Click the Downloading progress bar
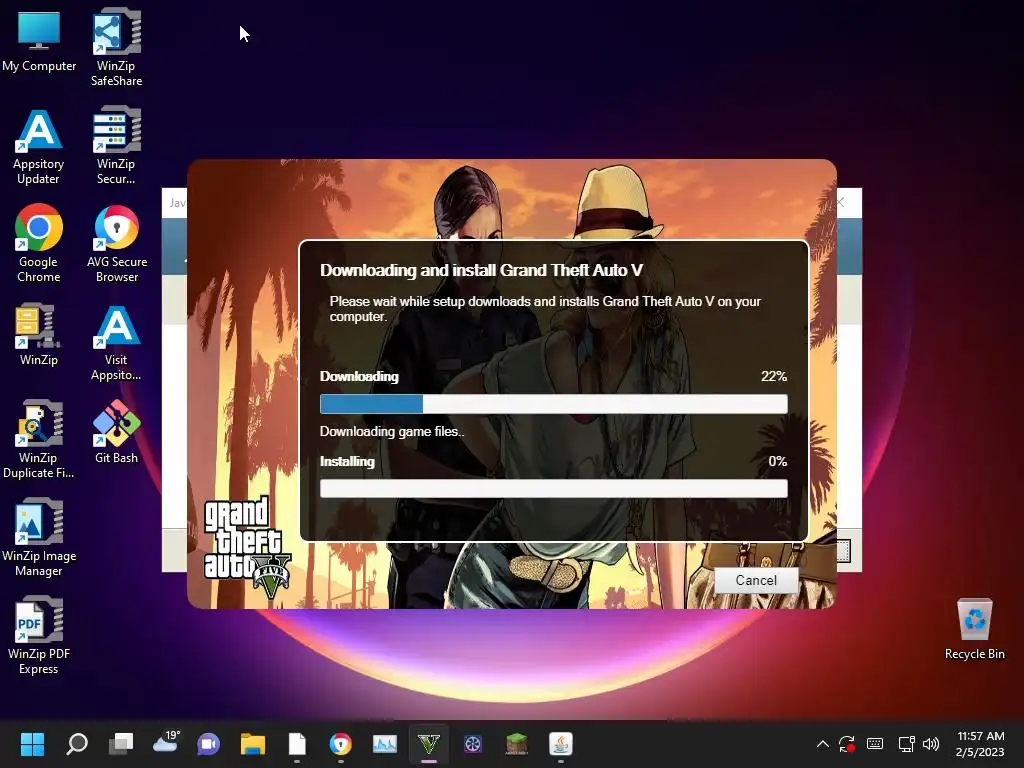The width and height of the screenshot is (1024, 768). click(553, 404)
